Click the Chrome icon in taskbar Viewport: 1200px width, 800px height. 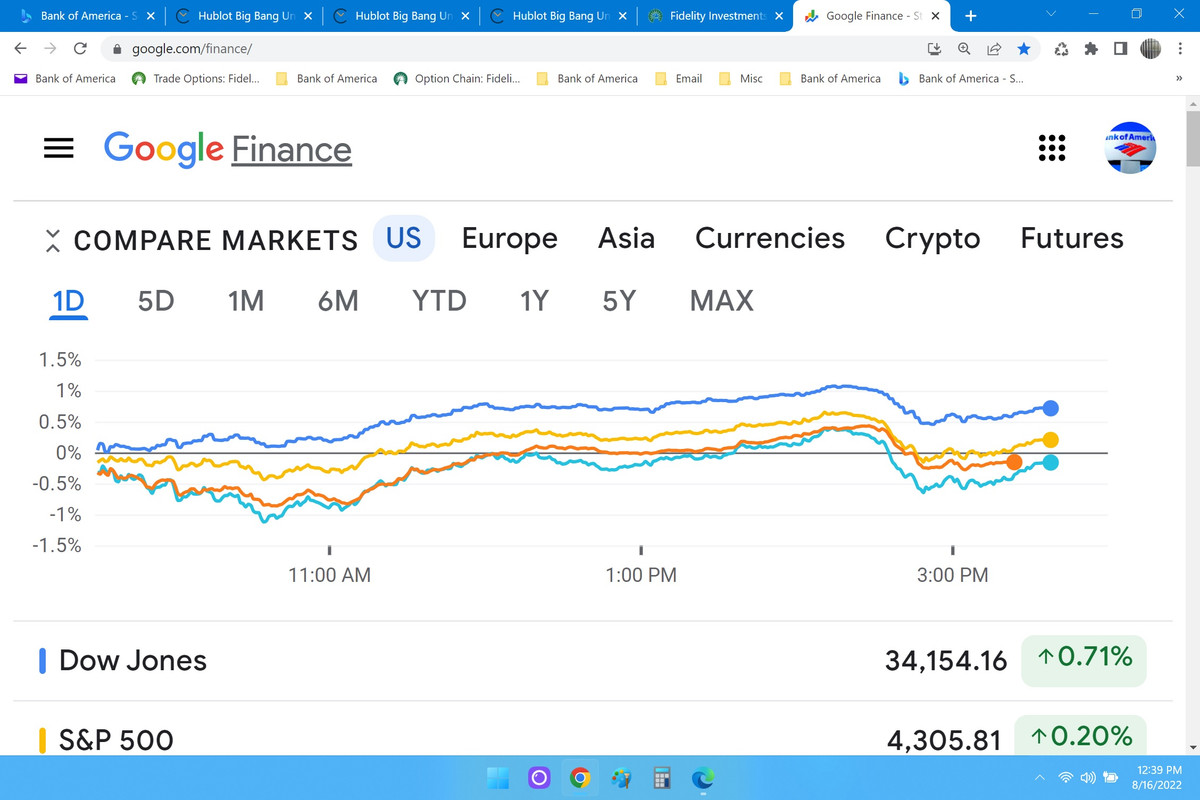580,778
